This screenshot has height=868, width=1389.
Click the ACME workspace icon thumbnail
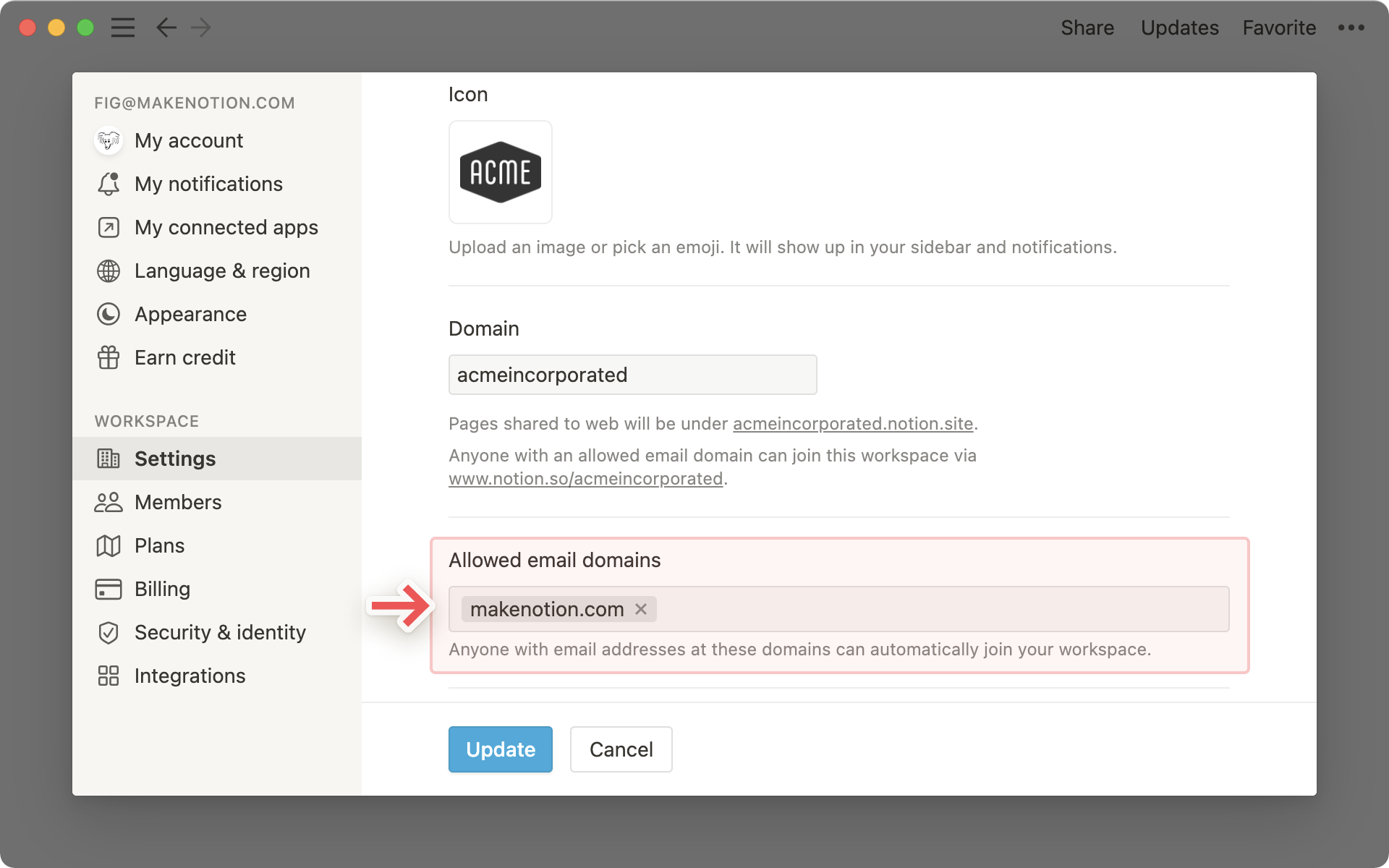coord(501,172)
